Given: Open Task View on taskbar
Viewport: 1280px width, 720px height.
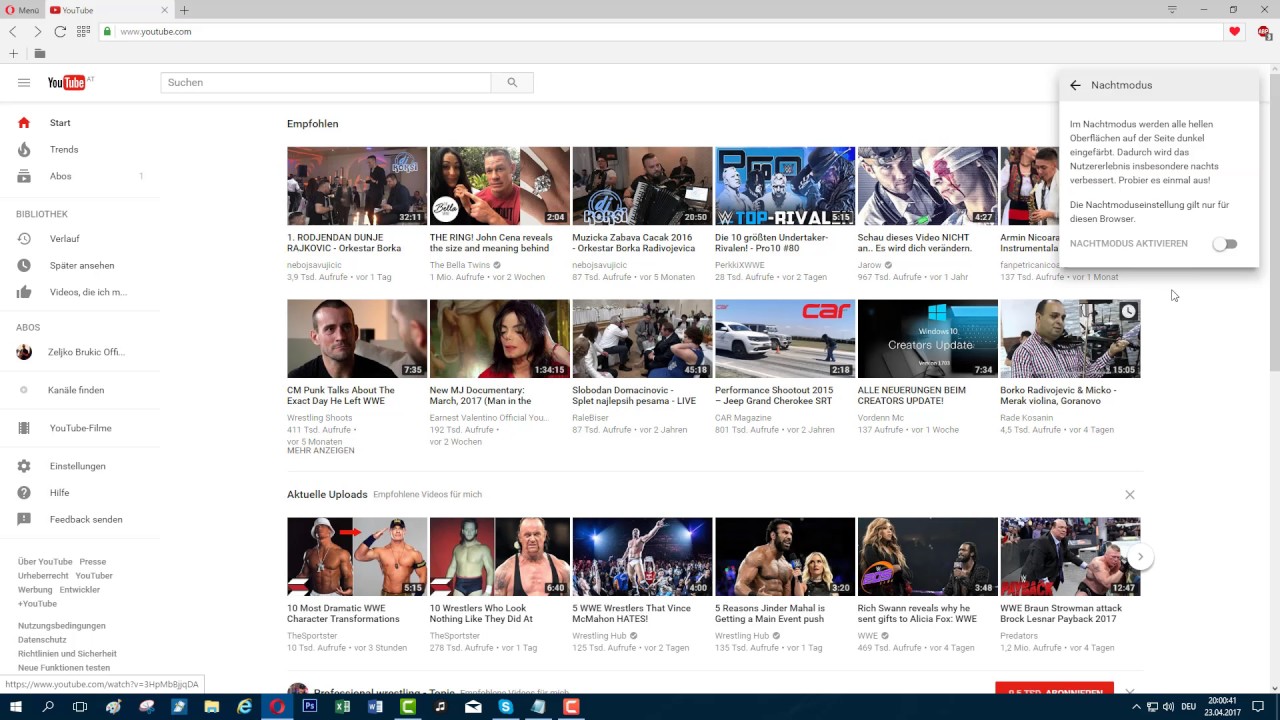Looking at the screenshot, I should point(80,707).
